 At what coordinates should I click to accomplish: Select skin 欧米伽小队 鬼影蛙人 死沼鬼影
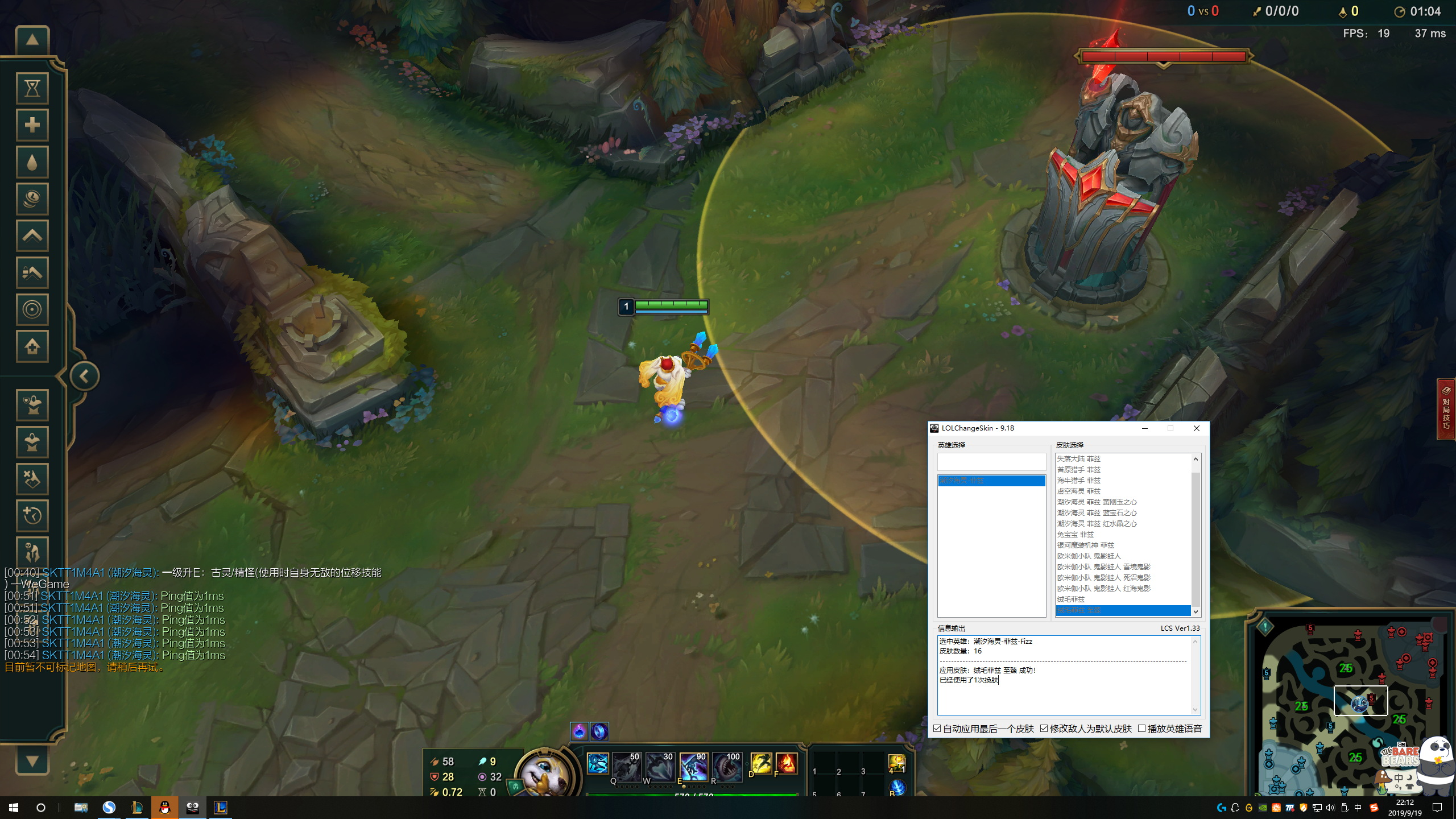pyautogui.click(x=1123, y=577)
